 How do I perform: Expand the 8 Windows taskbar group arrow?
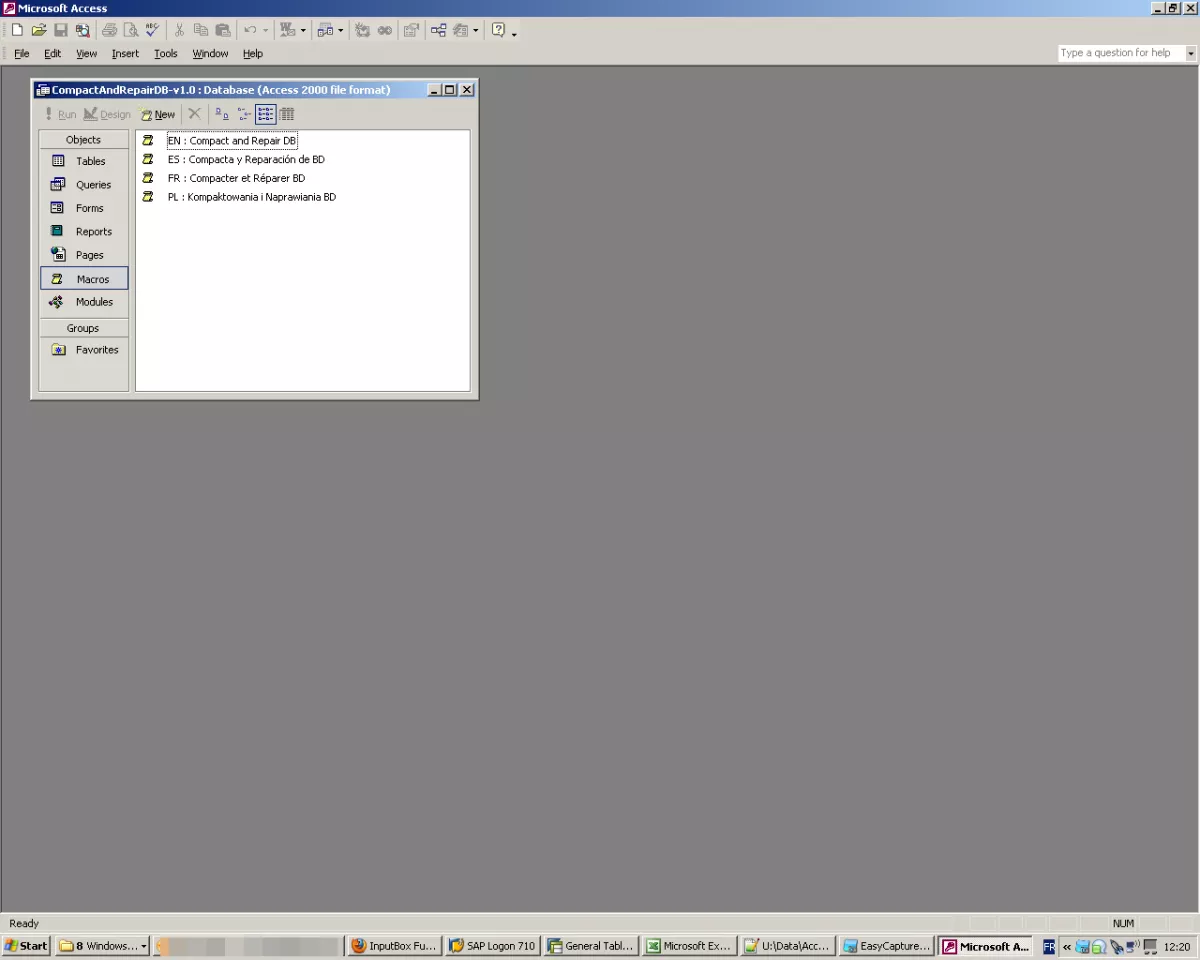(x=144, y=946)
